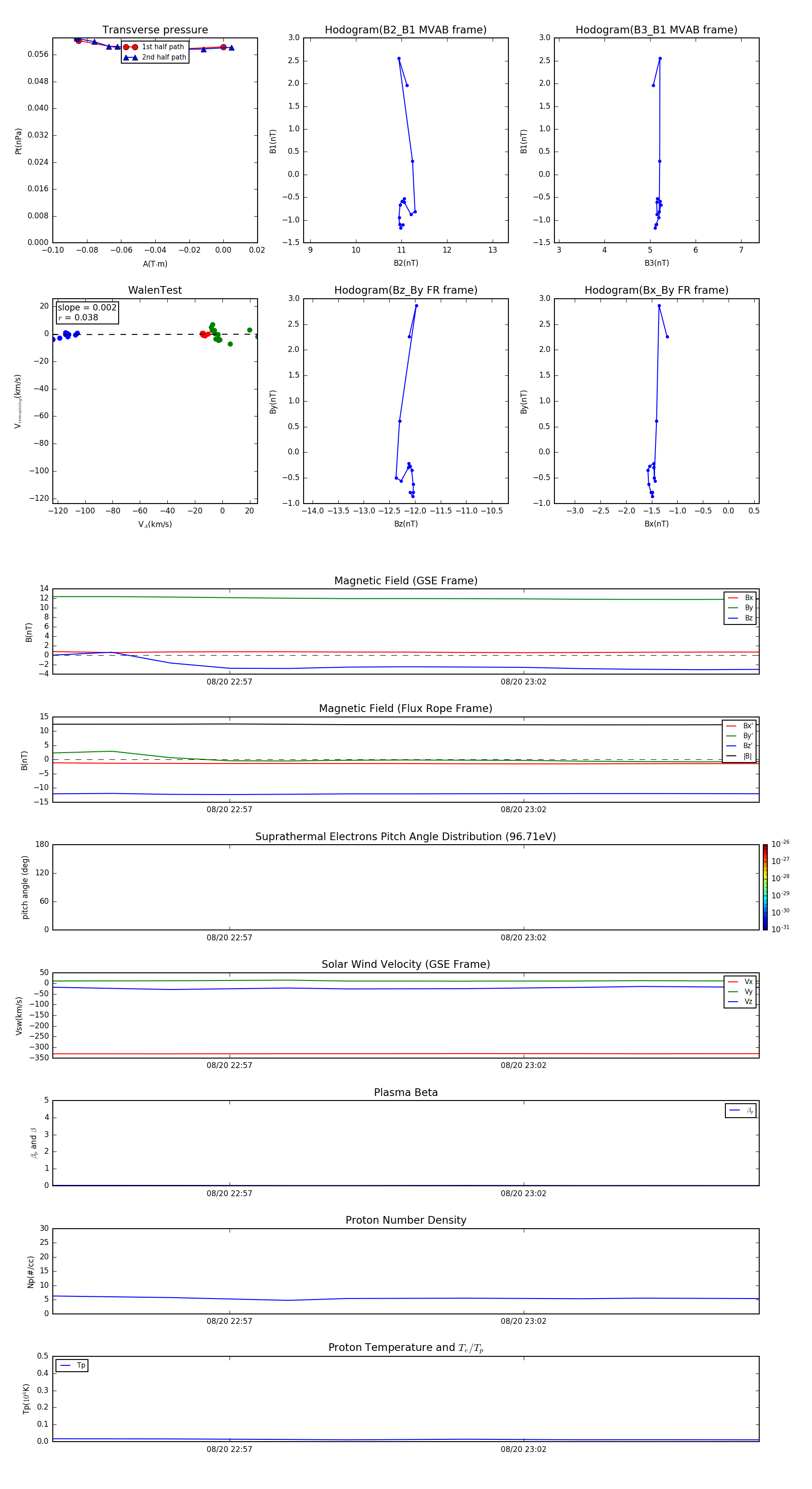Image resolution: width=812 pixels, height=1489 pixels.
Task: Click the "Magnetic Field (GSE Frame)" title
Action: (406, 581)
